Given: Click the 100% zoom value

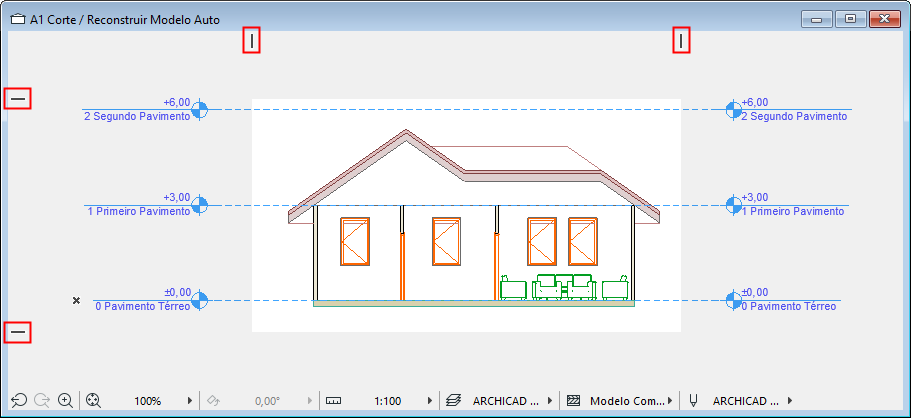Looking at the screenshot, I should [x=148, y=401].
